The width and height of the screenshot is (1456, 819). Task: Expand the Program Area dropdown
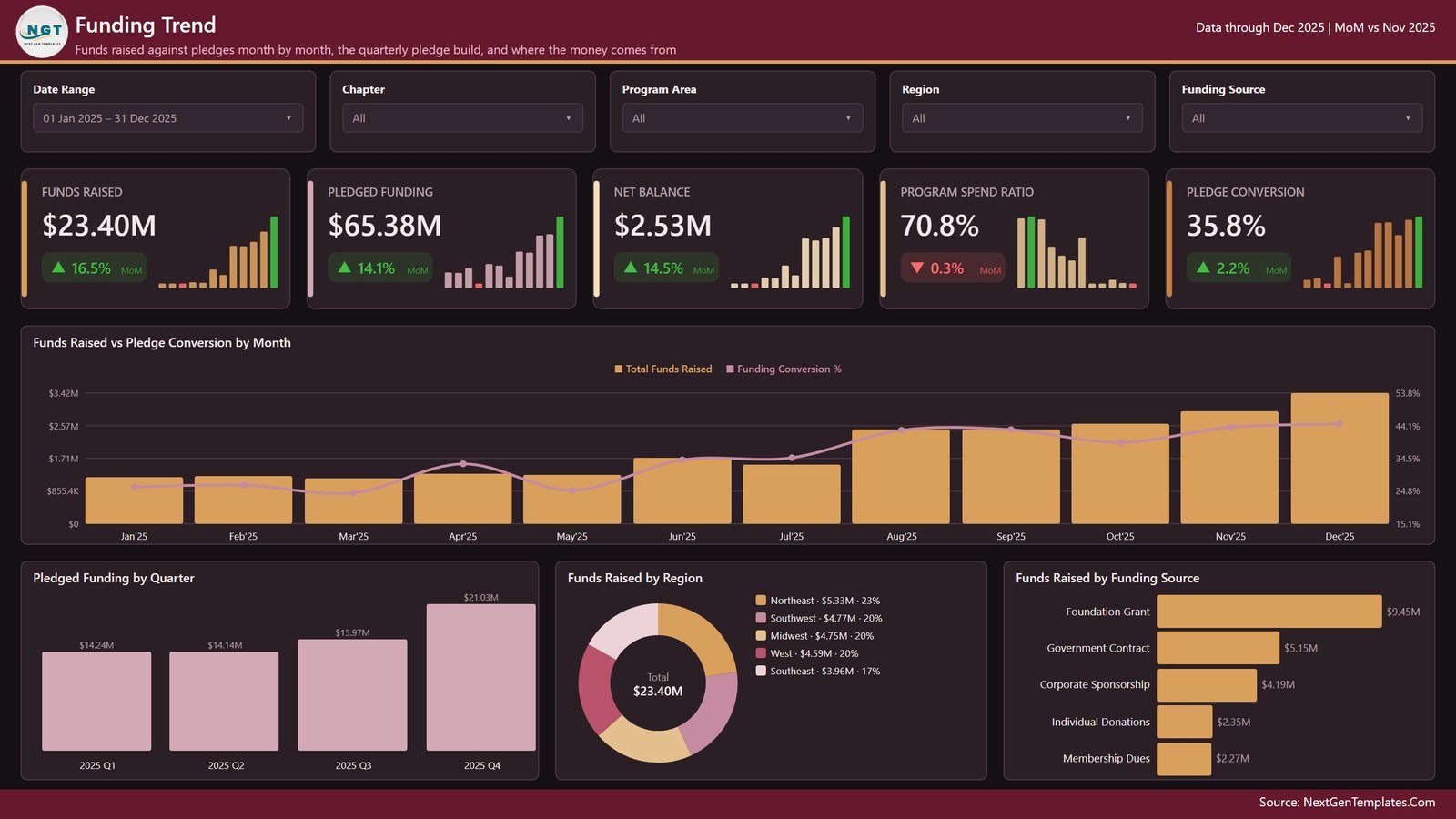coord(743,118)
